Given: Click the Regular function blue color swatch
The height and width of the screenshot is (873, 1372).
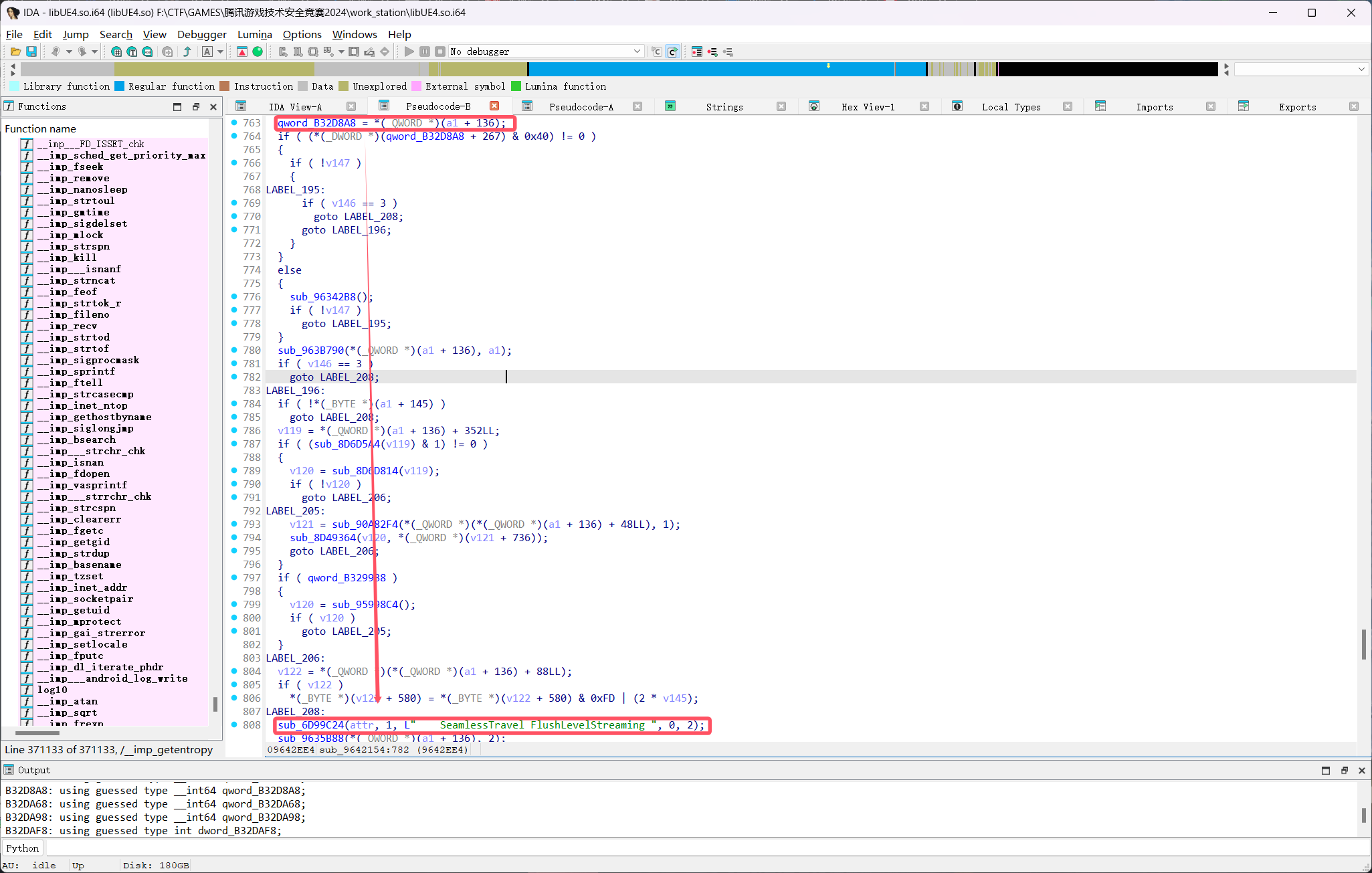Looking at the screenshot, I should (x=119, y=86).
